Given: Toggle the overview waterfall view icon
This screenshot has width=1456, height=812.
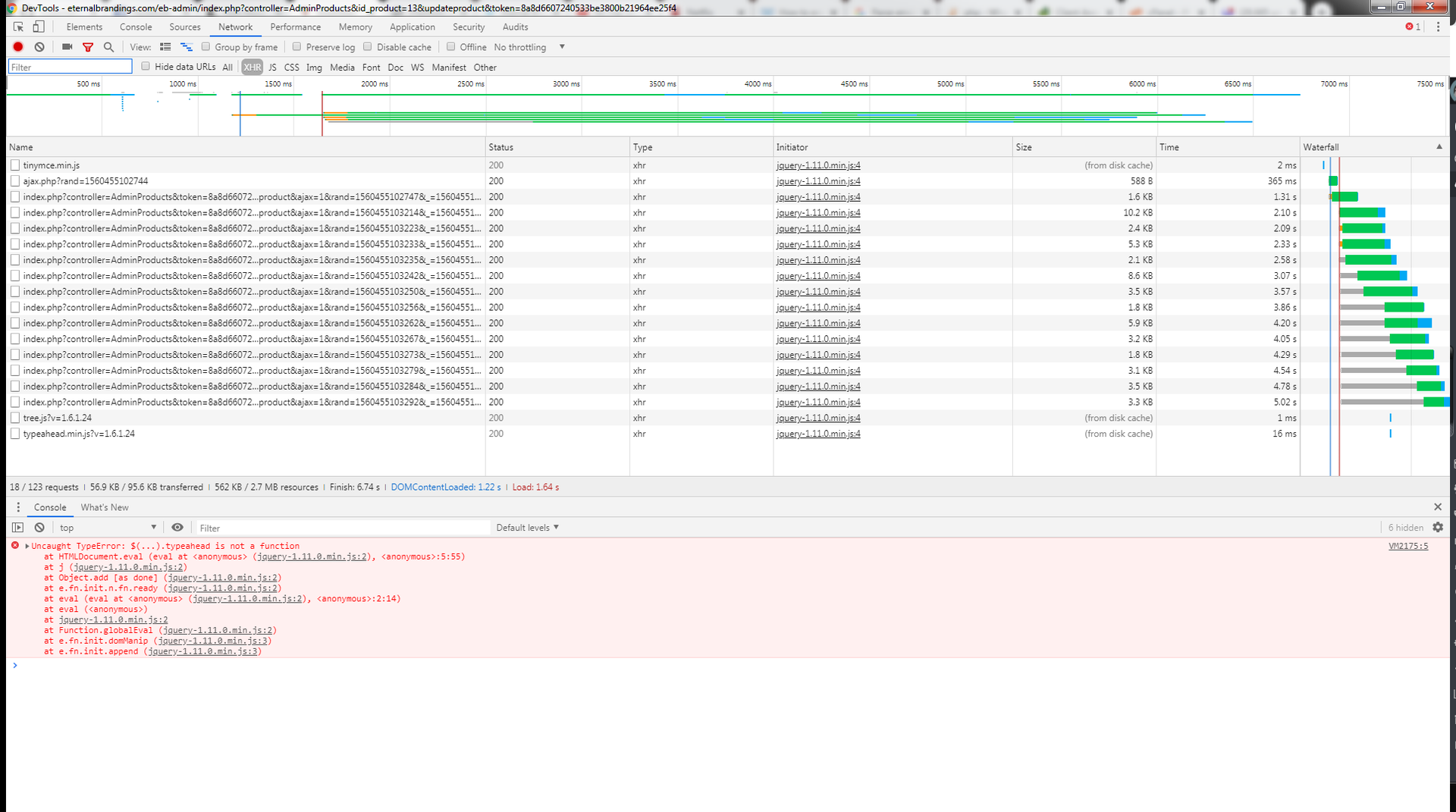Looking at the screenshot, I should [187, 47].
